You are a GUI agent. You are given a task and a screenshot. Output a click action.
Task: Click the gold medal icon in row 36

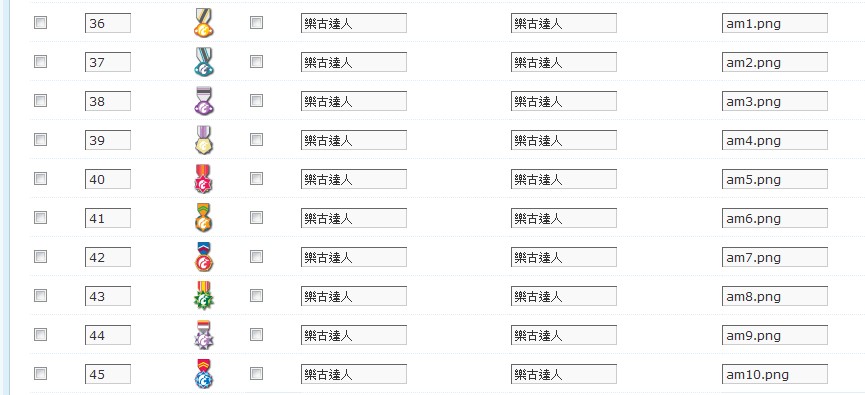[x=204, y=23]
